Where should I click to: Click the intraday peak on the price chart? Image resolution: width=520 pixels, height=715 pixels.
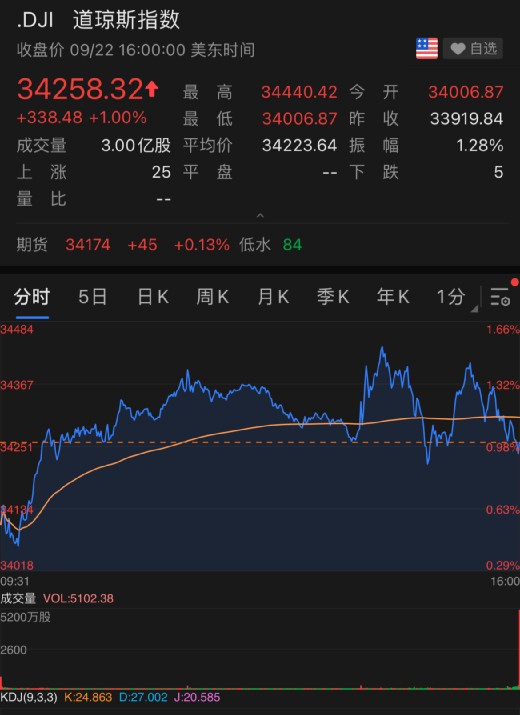pos(382,348)
